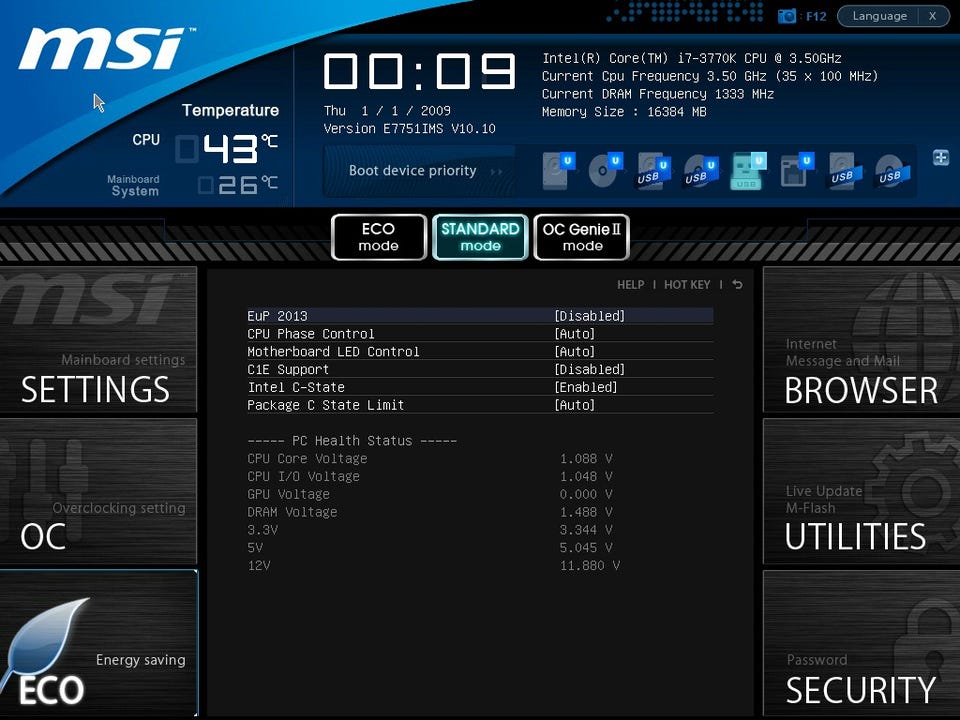The width and height of the screenshot is (960, 720).
Task: Select the UEFI USB CD/DVD boot icon
Action: (700, 171)
